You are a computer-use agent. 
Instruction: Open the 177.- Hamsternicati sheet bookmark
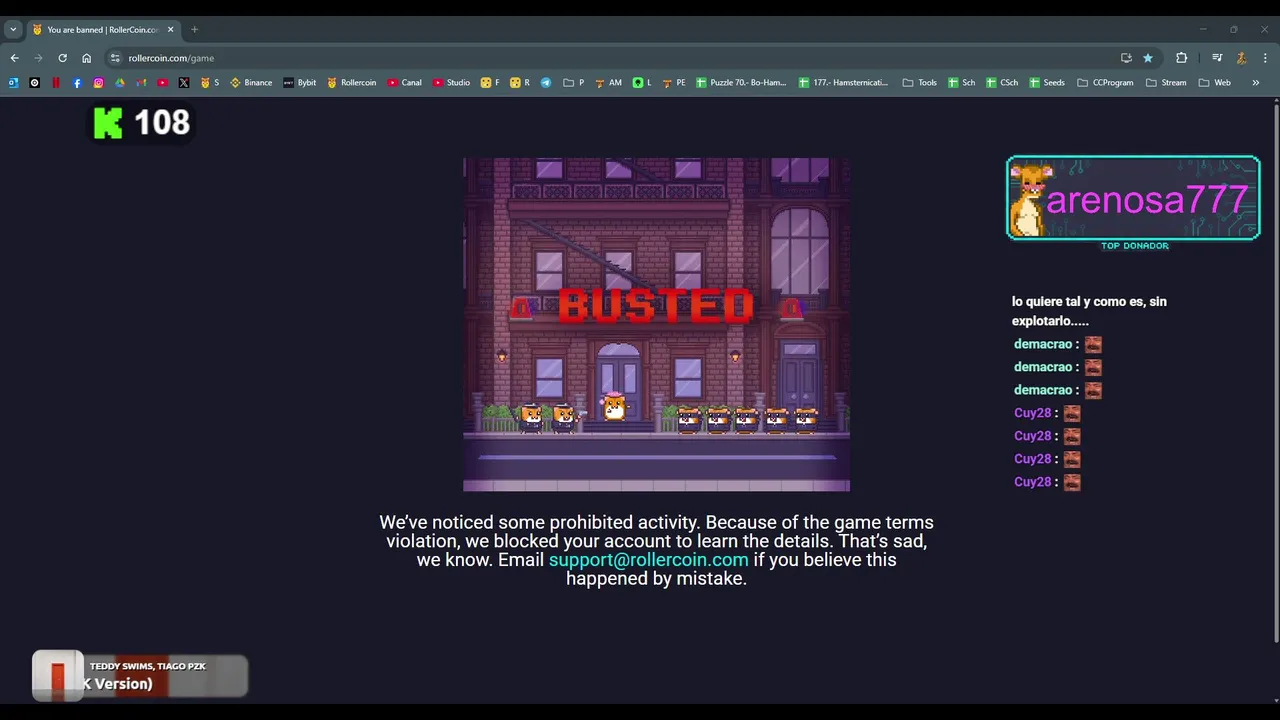(x=844, y=83)
